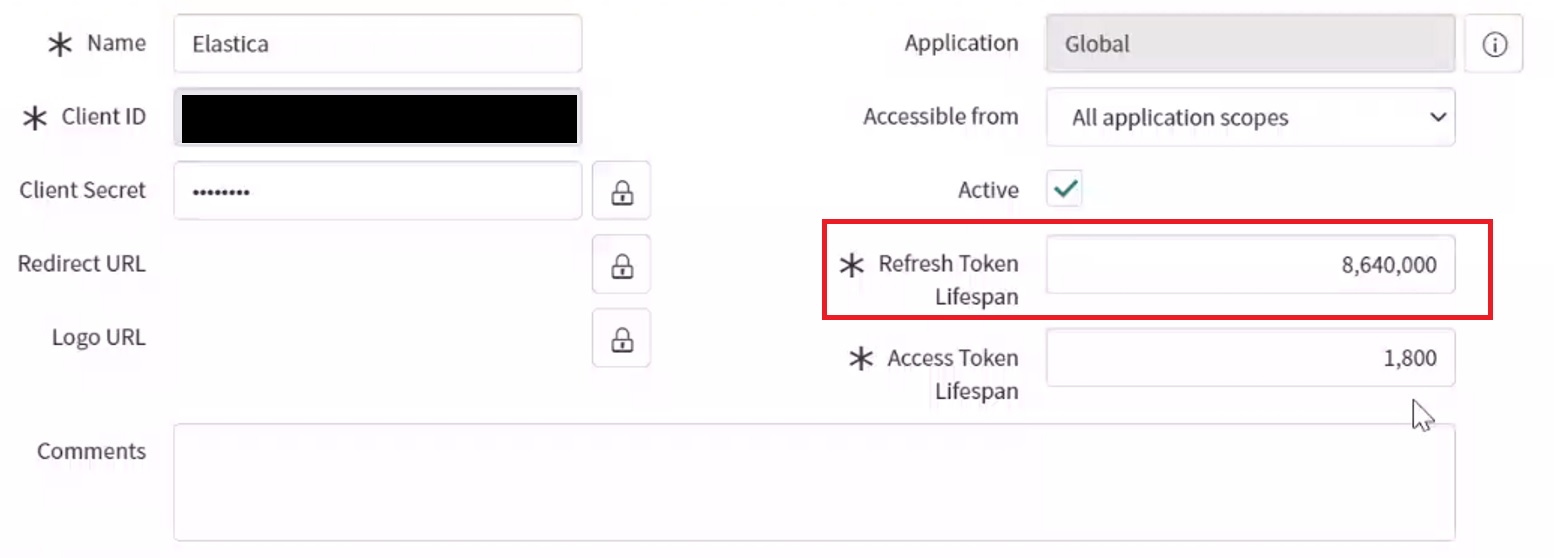Click the Redirect URL lock icon
1554x558 pixels.
point(621,265)
